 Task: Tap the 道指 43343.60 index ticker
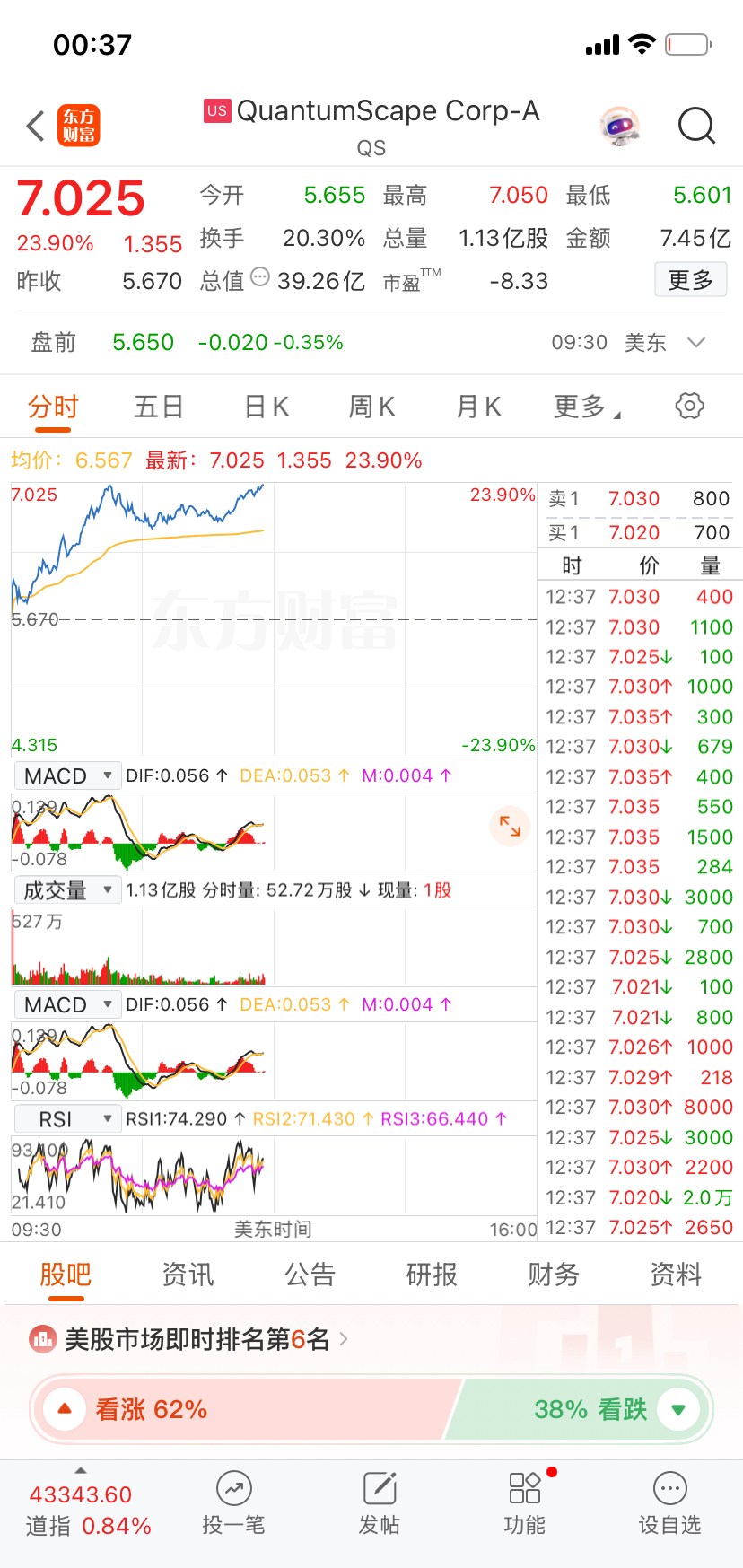pos(88,1510)
